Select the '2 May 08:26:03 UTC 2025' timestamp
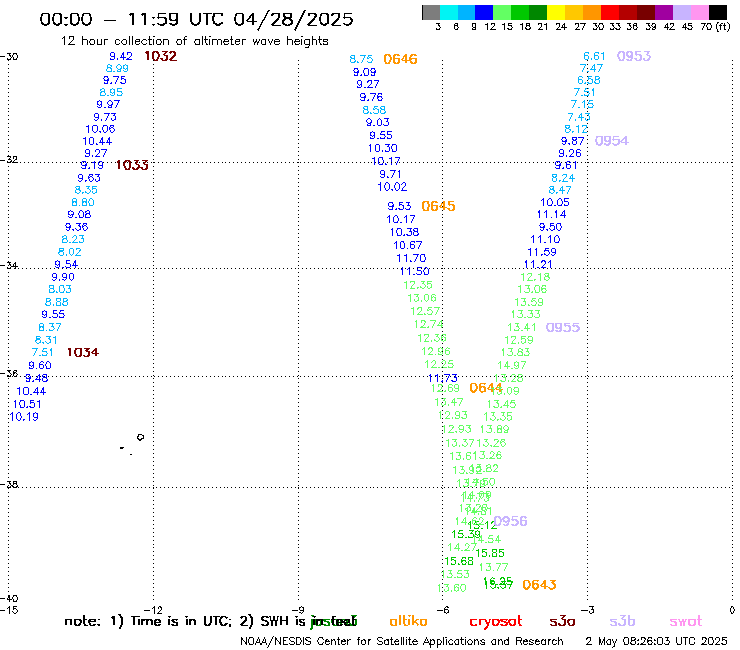740x650 pixels. click(x=656, y=642)
